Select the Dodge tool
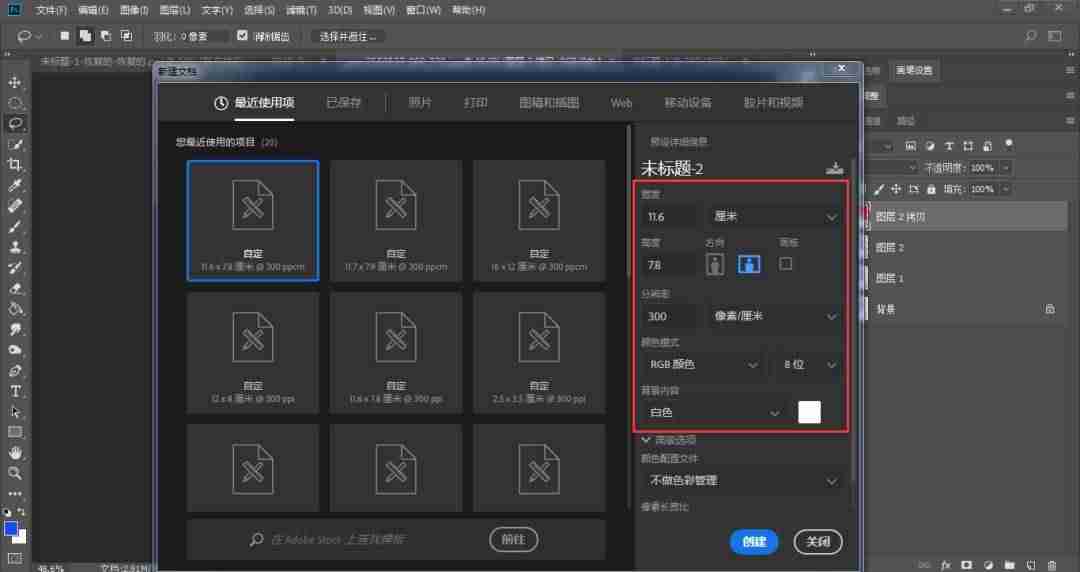The image size is (1080, 572). coord(14,350)
